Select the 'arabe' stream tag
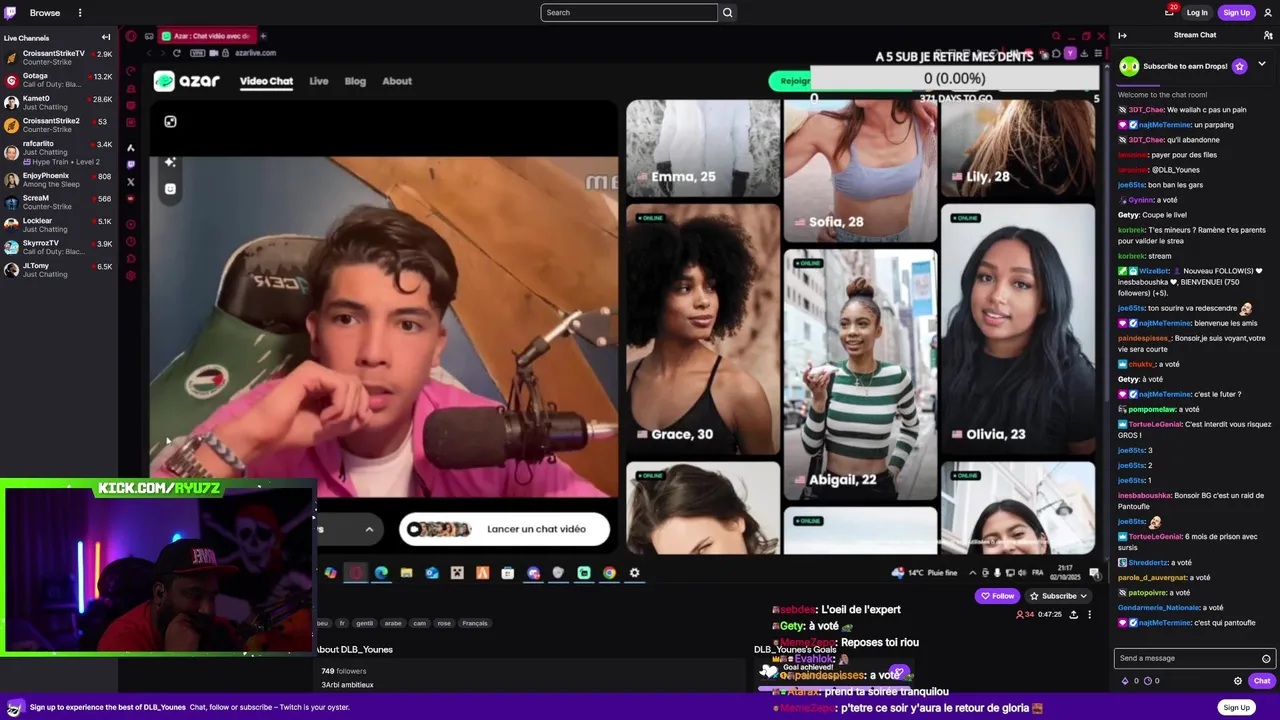Screen dimensions: 1280x720 (x=393, y=623)
